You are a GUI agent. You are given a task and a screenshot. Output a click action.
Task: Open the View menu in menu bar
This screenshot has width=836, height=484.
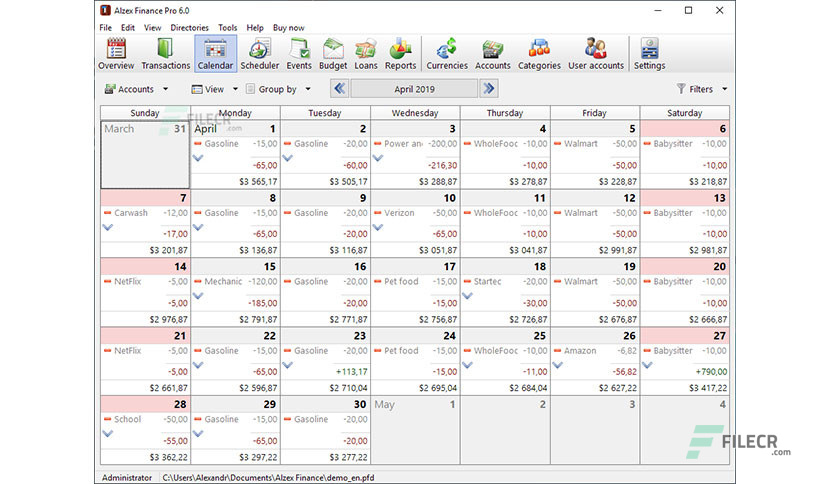[x=152, y=28]
